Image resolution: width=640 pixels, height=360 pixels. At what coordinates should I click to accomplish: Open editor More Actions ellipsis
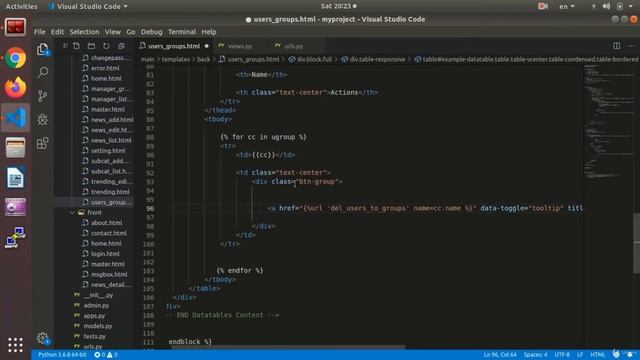pos(631,46)
